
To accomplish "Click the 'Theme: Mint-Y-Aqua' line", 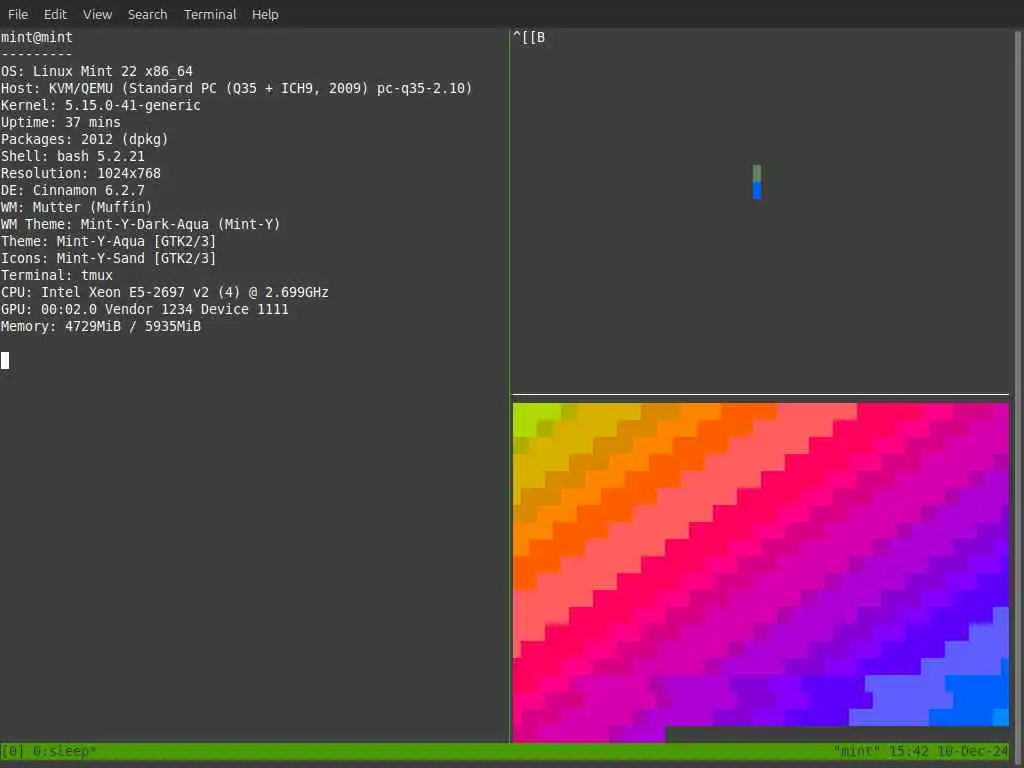I will 108,241.
